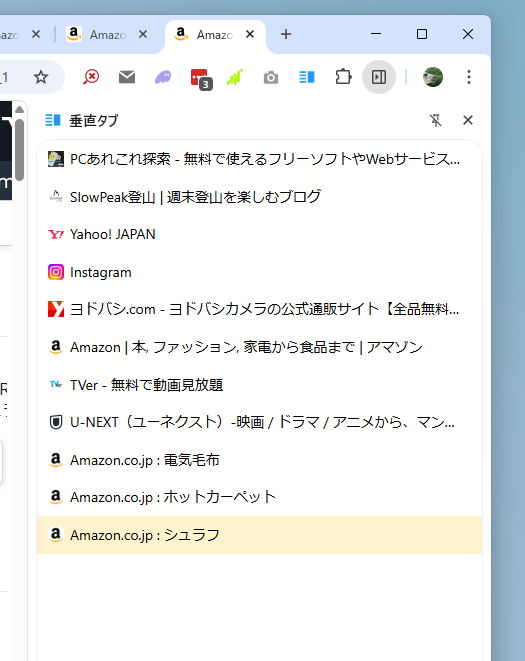Click the red magnifier-with-X extension icon

pos(91,77)
